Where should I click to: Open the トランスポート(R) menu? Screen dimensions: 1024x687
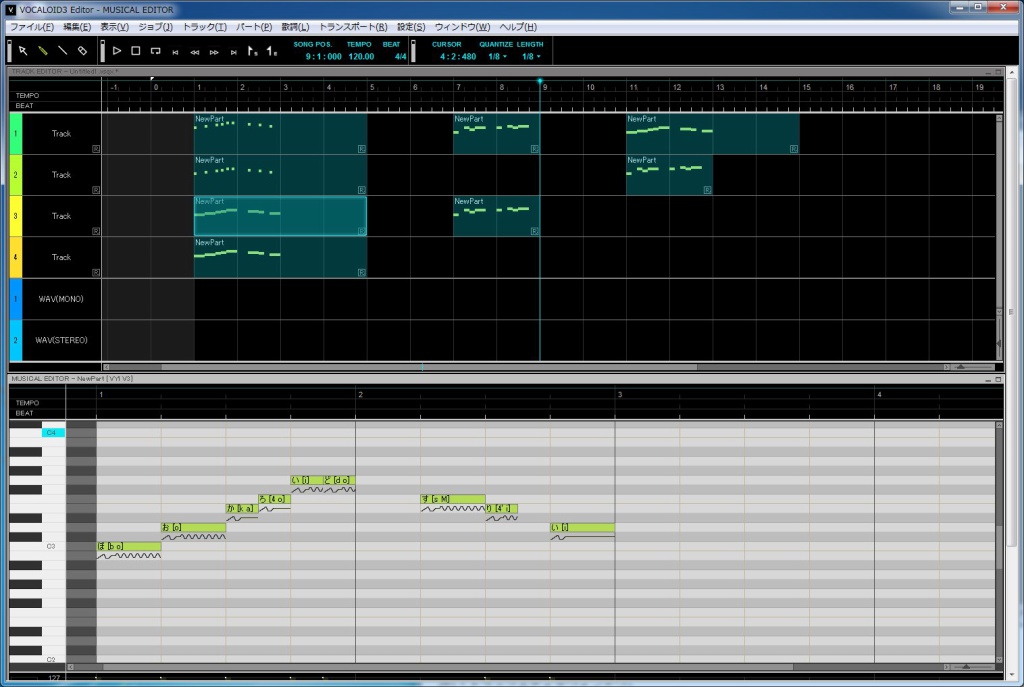tap(353, 27)
